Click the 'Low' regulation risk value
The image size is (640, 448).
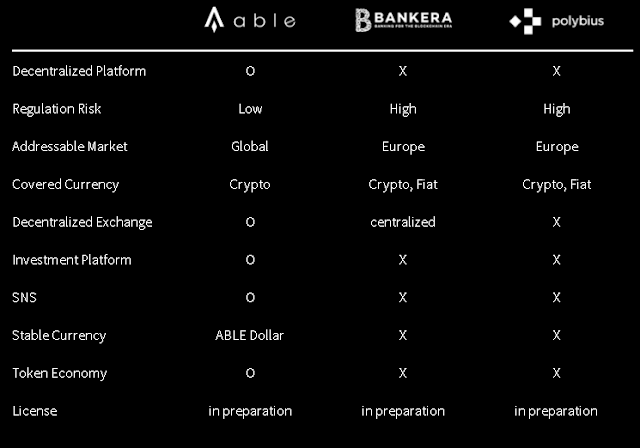[x=250, y=109]
